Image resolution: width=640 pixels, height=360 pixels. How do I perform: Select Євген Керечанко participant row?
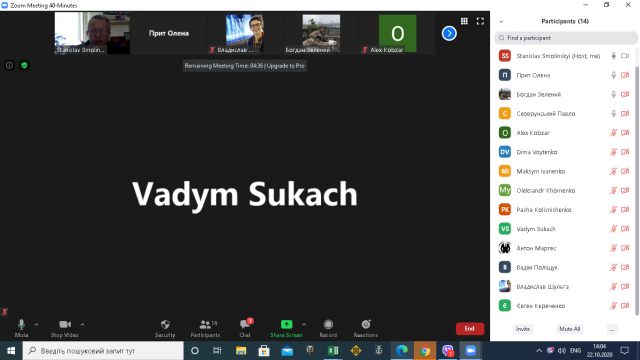[x=564, y=306]
